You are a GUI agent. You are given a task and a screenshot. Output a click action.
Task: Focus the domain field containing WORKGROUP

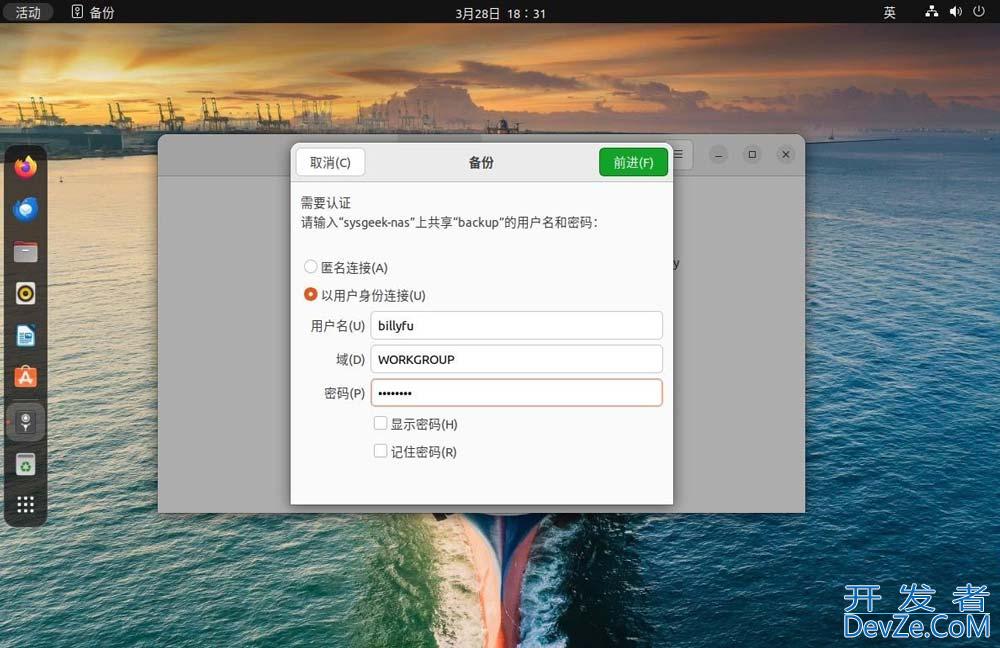(x=517, y=359)
